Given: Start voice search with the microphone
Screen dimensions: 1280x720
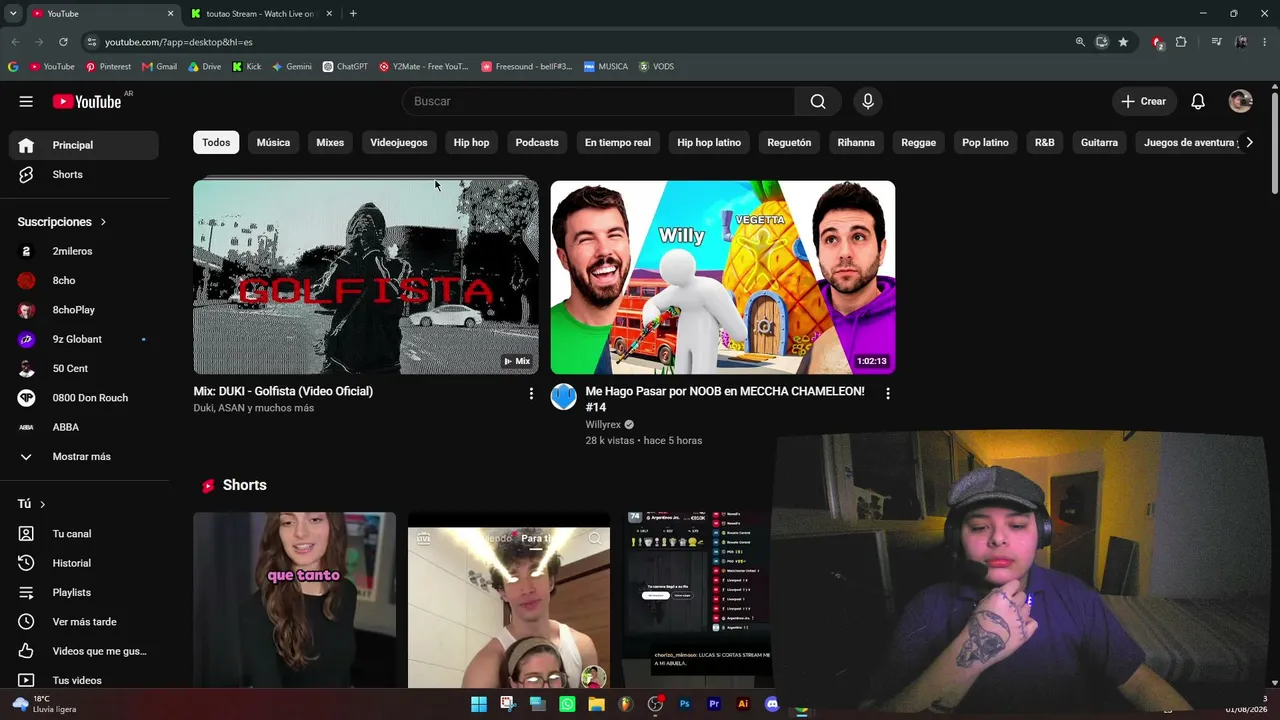Looking at the screenshot, I should coord(868,101).
